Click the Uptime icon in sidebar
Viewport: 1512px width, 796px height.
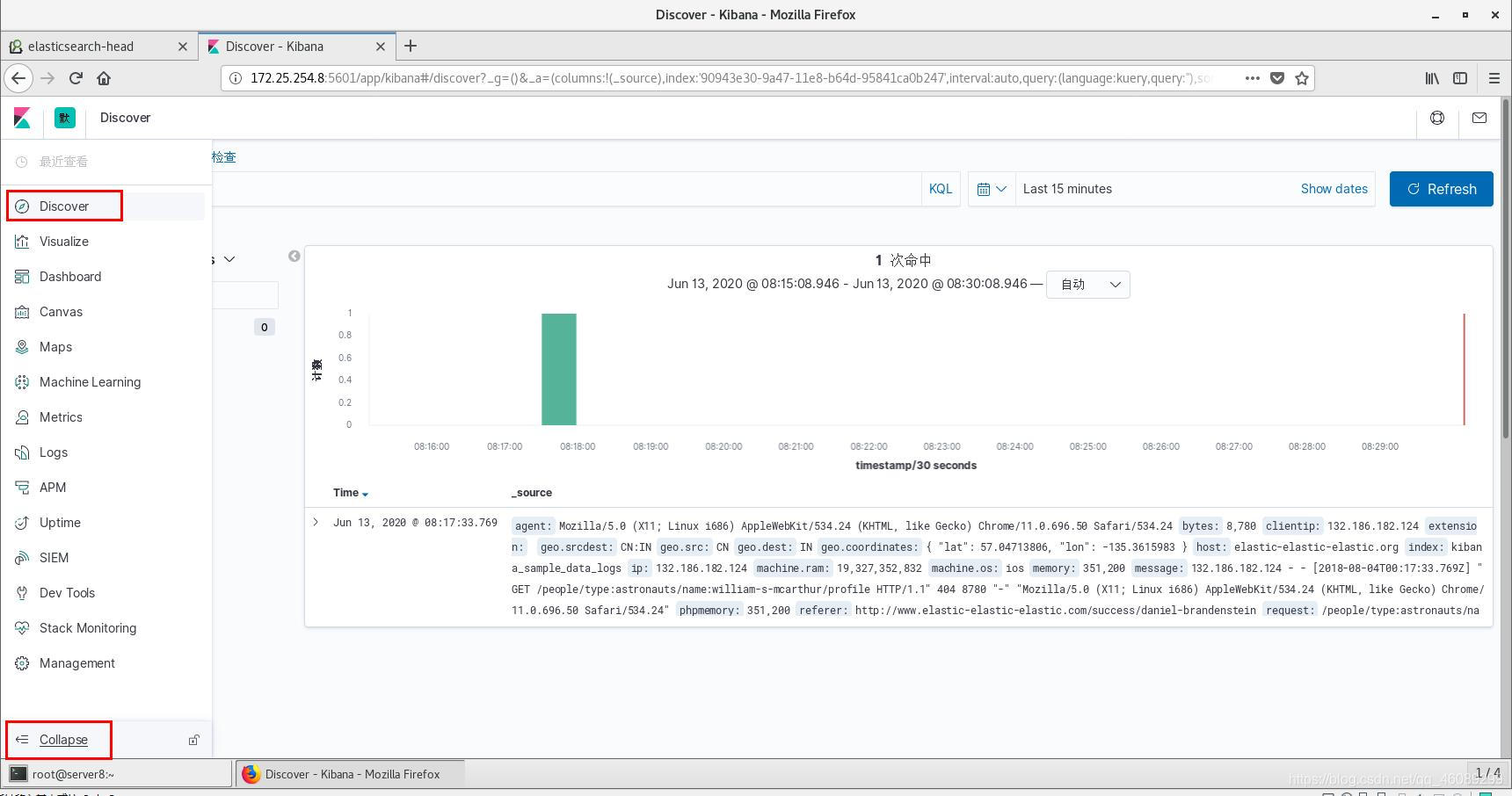coord(22,523)
